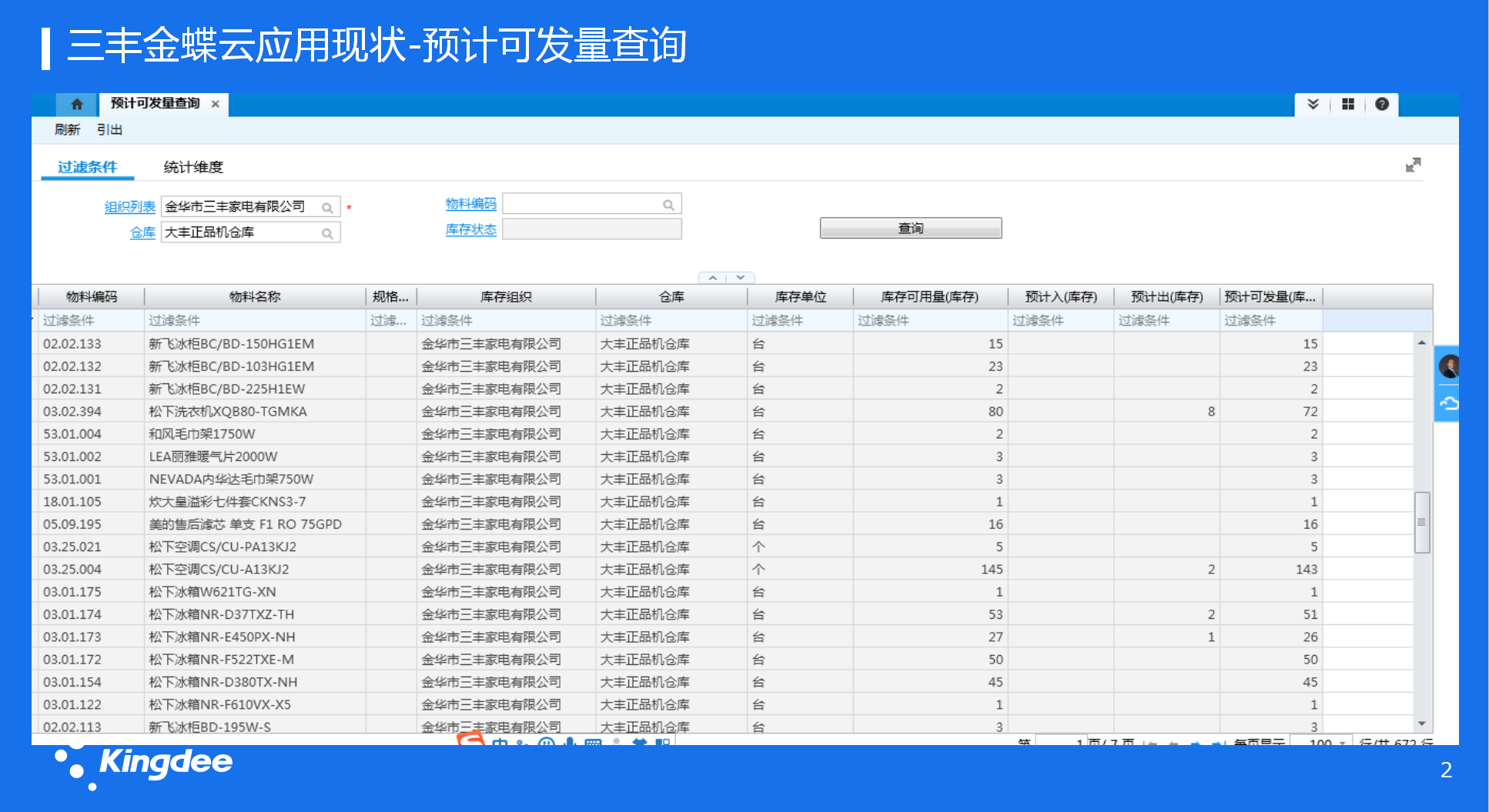The width and height of the screenshot is (1489, 812).
Task: Click the 仓库 column header in the table
Action: [x=671, y=297]
